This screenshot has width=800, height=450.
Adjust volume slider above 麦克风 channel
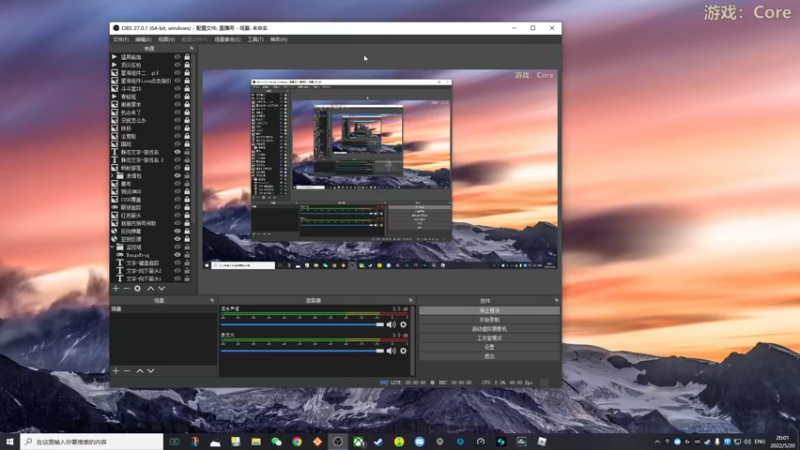(302, 324)
